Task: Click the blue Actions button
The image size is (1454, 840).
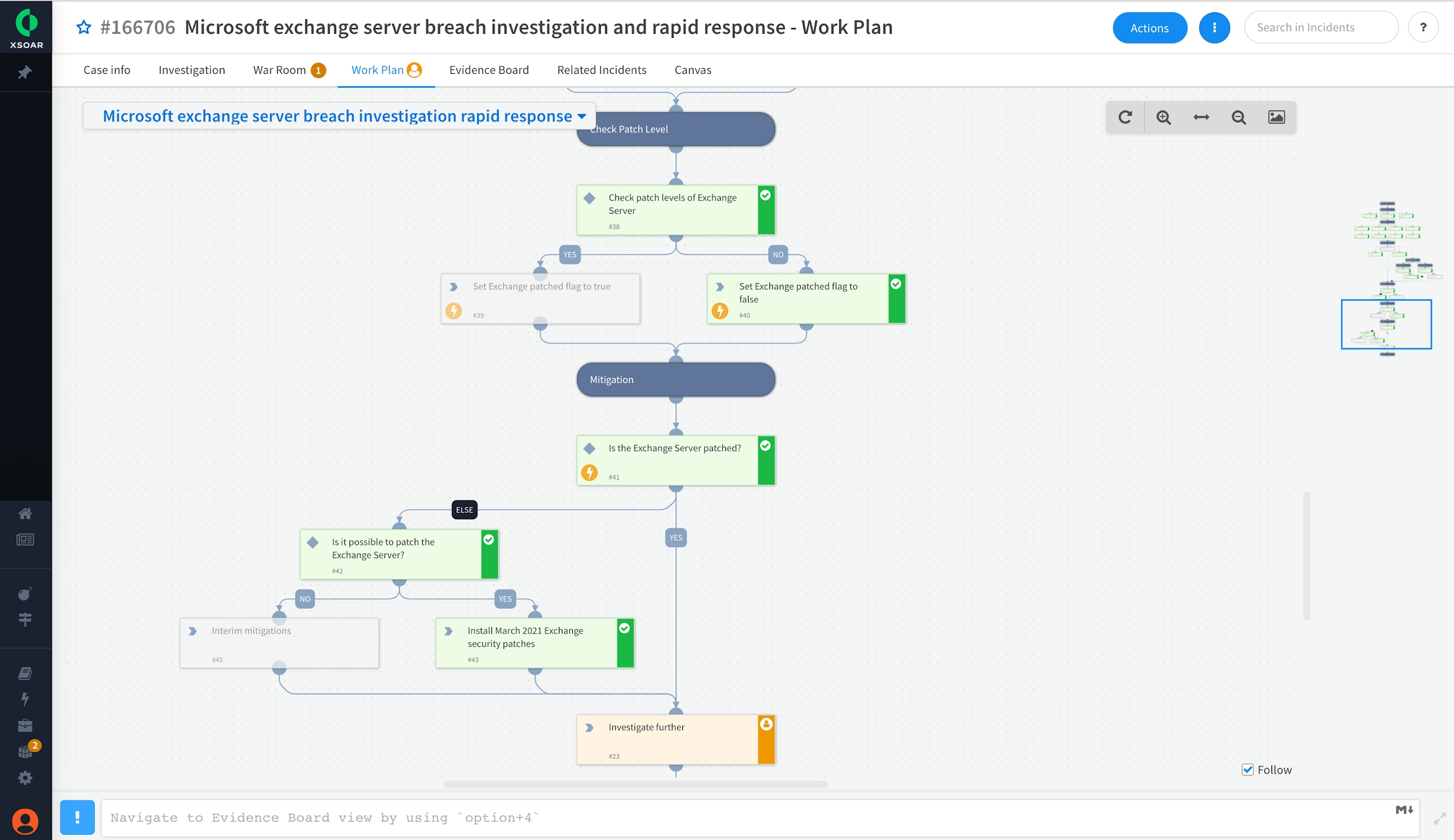Action: (x=1150, y=27)
